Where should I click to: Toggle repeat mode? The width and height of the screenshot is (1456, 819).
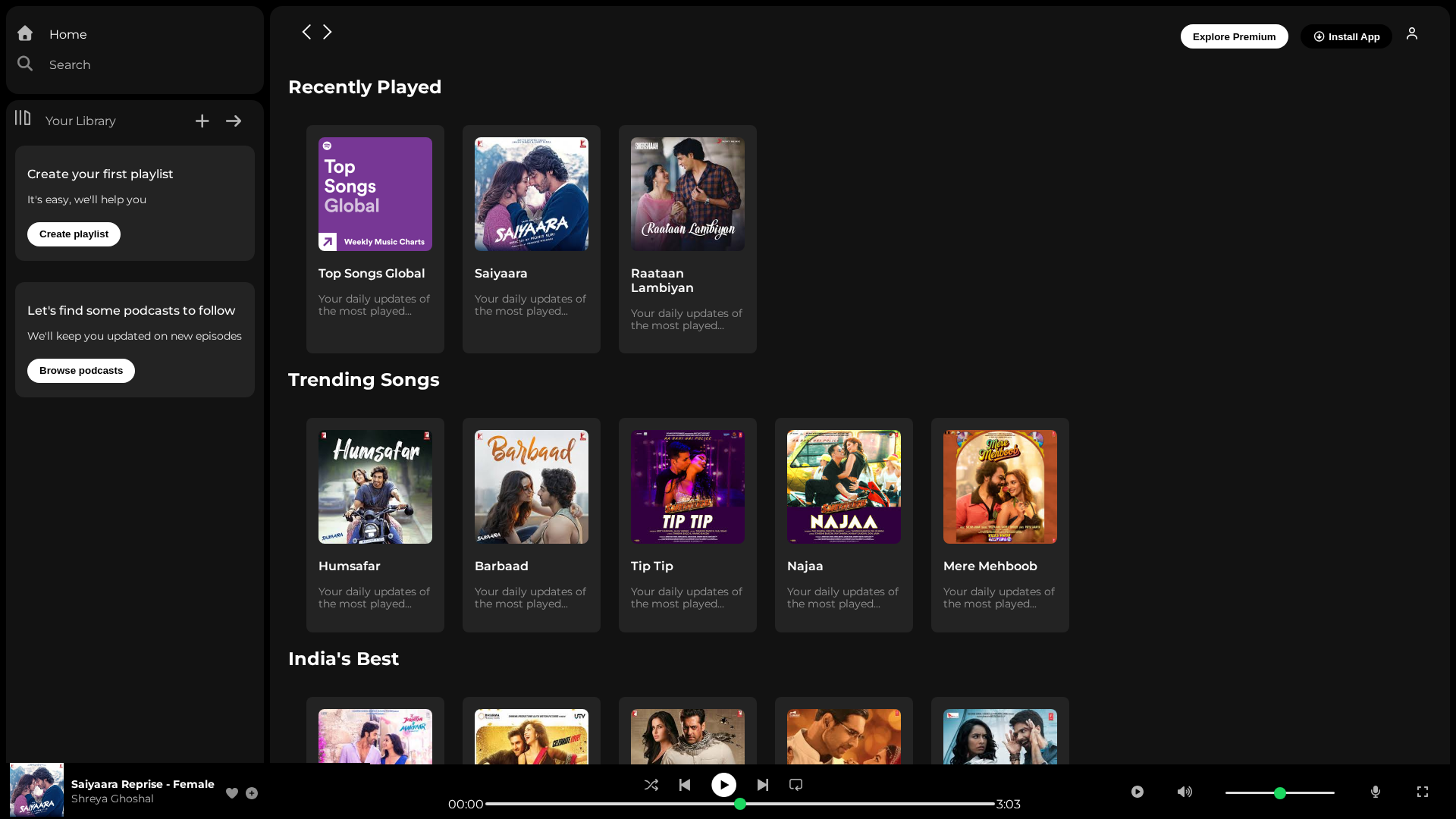795,785
